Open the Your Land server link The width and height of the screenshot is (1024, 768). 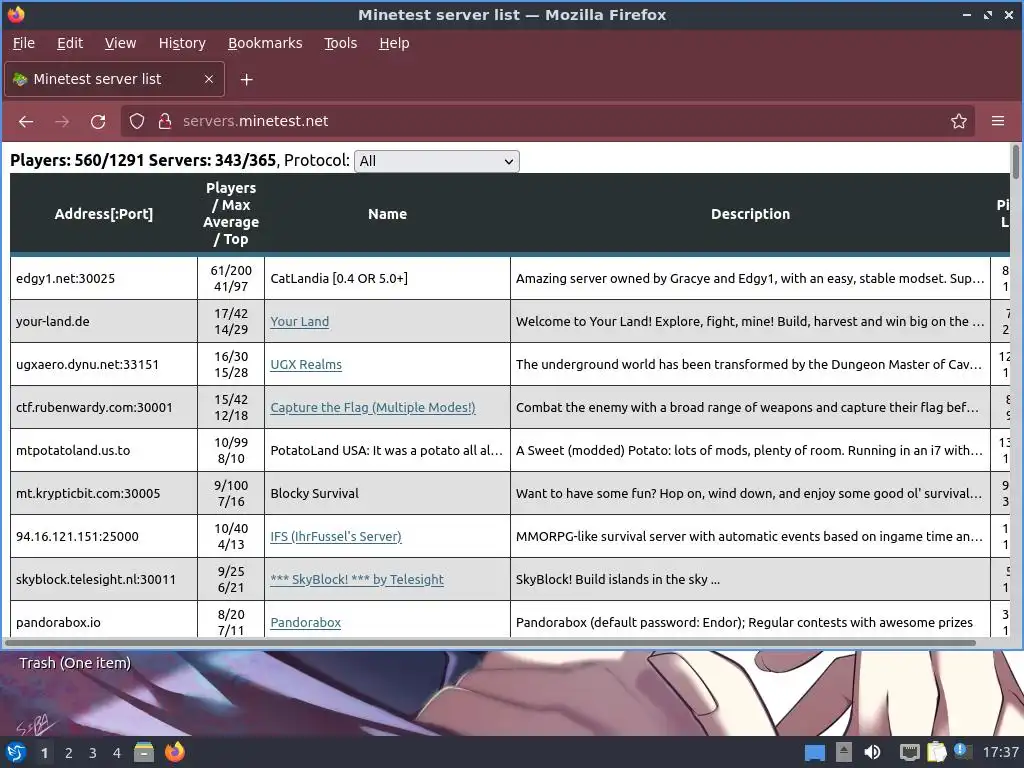(300, 321)
